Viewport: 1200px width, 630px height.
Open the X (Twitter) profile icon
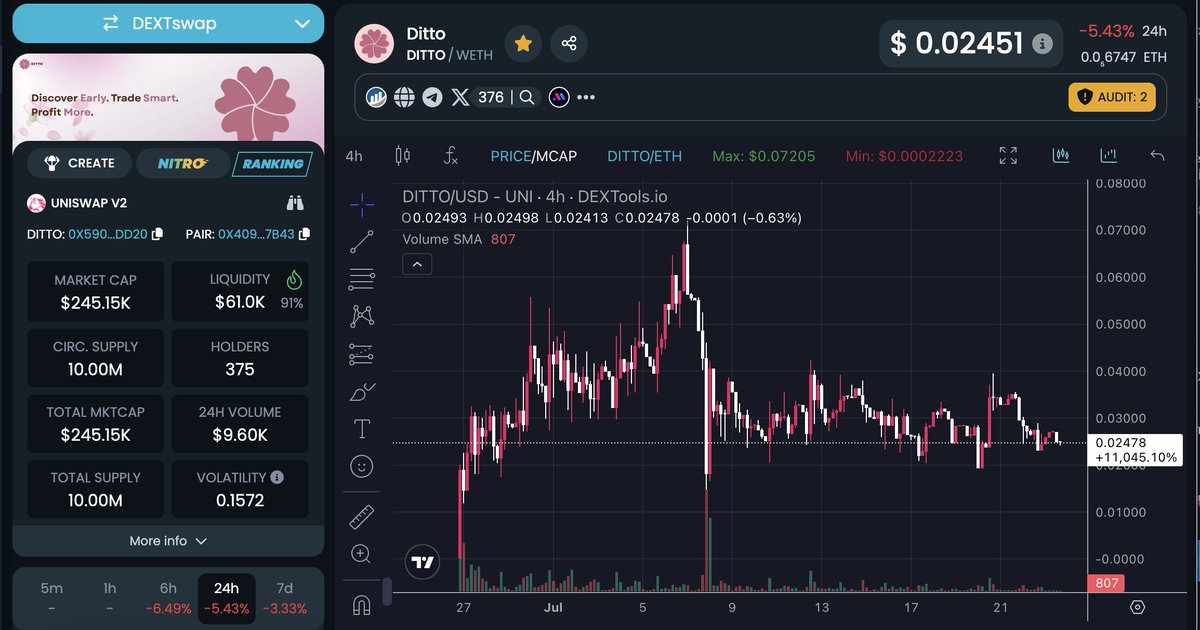460,97
